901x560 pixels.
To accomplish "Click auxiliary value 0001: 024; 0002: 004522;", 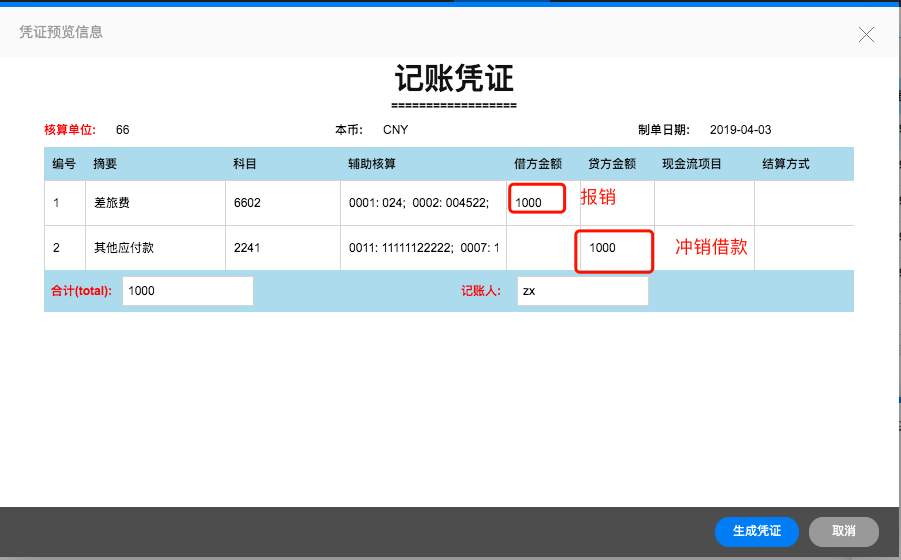I will click(419, 203).
